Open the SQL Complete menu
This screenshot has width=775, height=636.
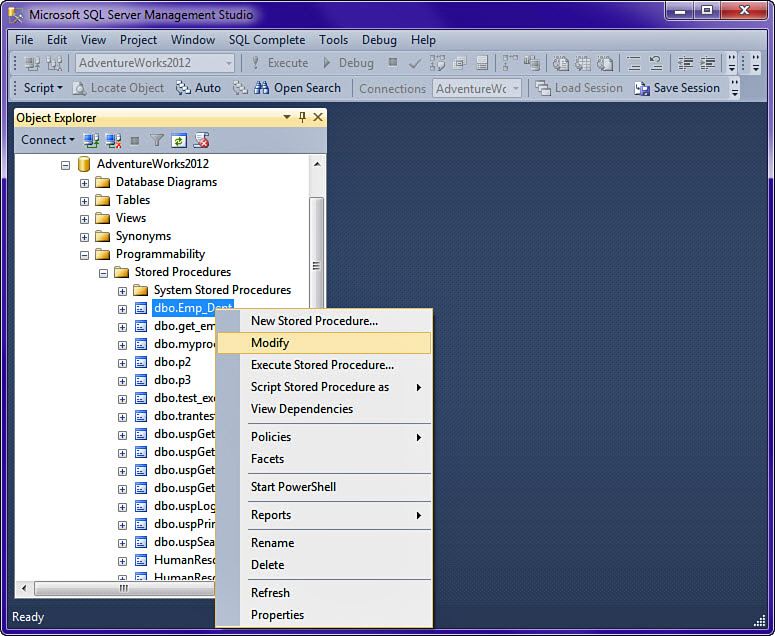[x=266, y=40]
